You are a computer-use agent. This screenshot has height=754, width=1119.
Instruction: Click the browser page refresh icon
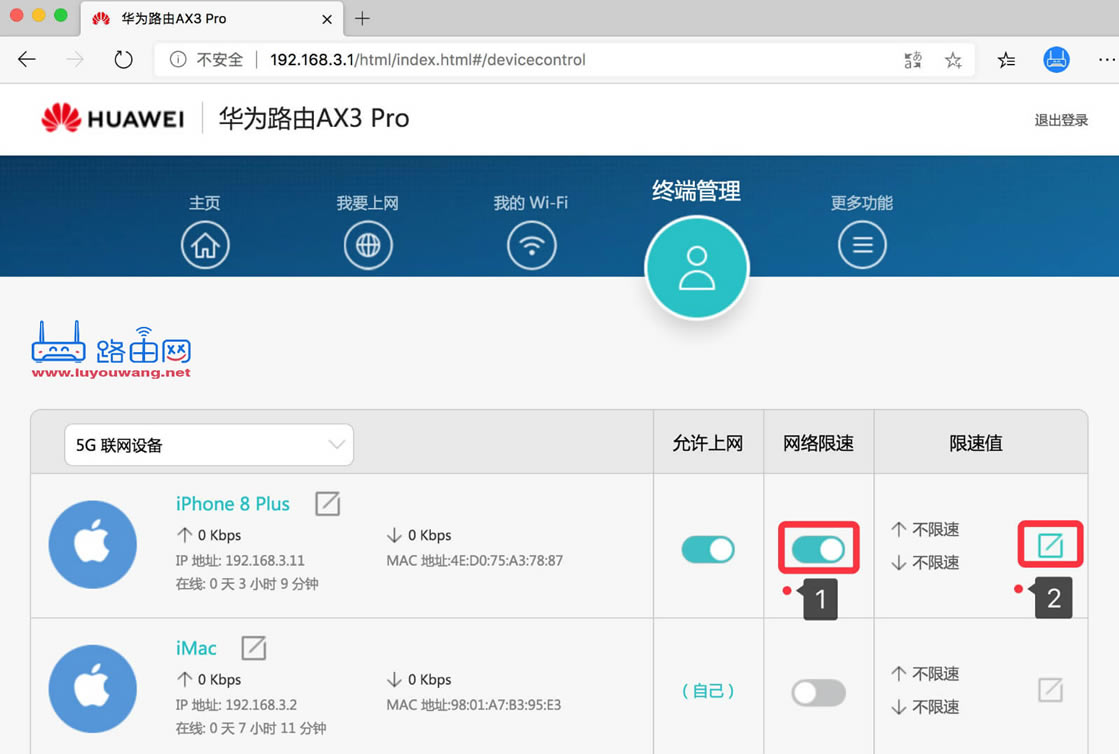123,59
